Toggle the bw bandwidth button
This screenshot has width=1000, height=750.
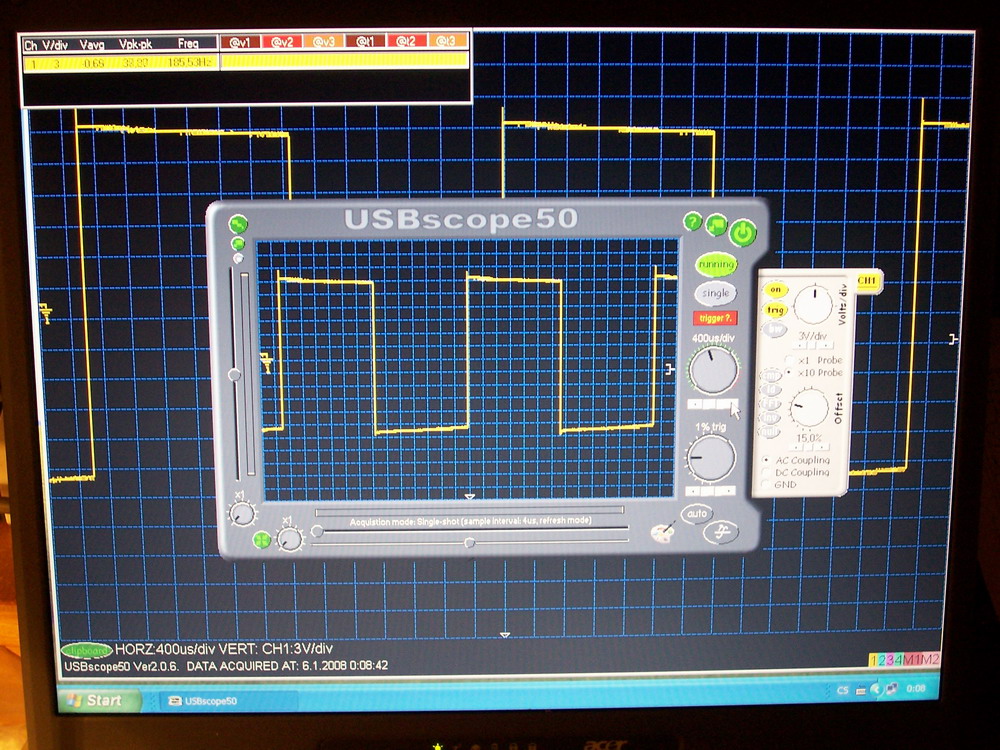[775, 329]
